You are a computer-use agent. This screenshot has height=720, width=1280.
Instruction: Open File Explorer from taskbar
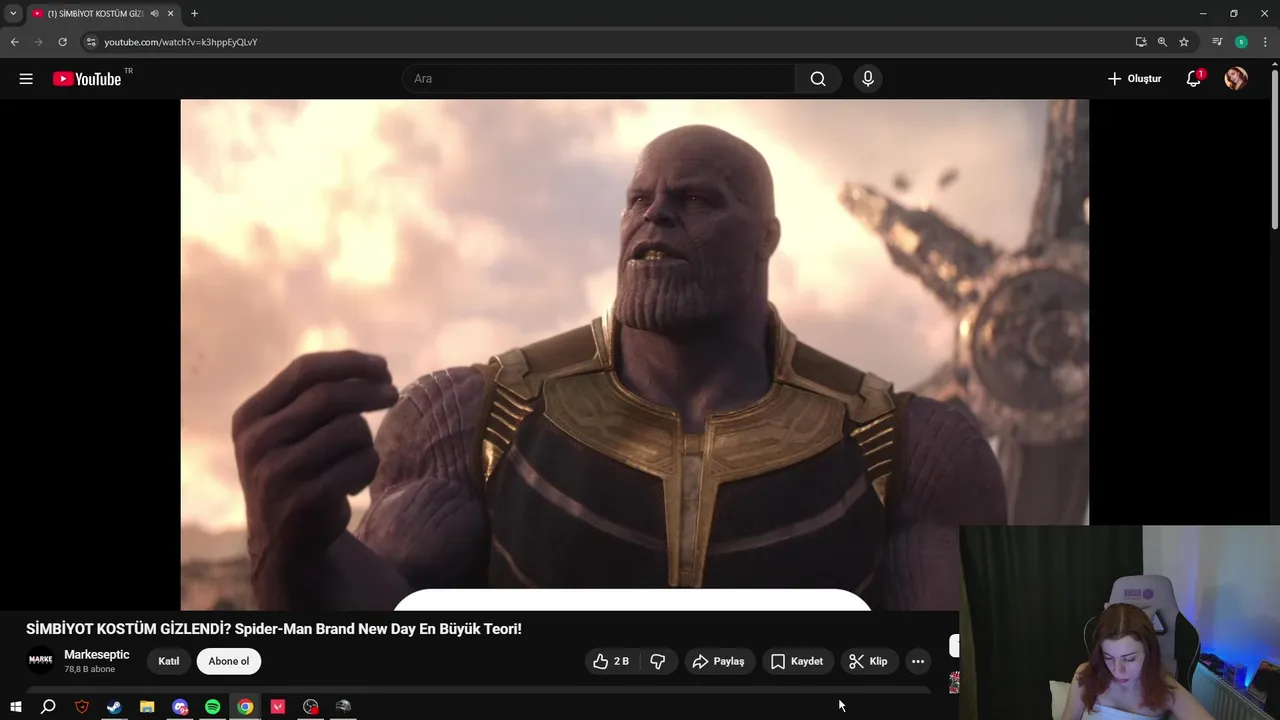pos(147,707)
